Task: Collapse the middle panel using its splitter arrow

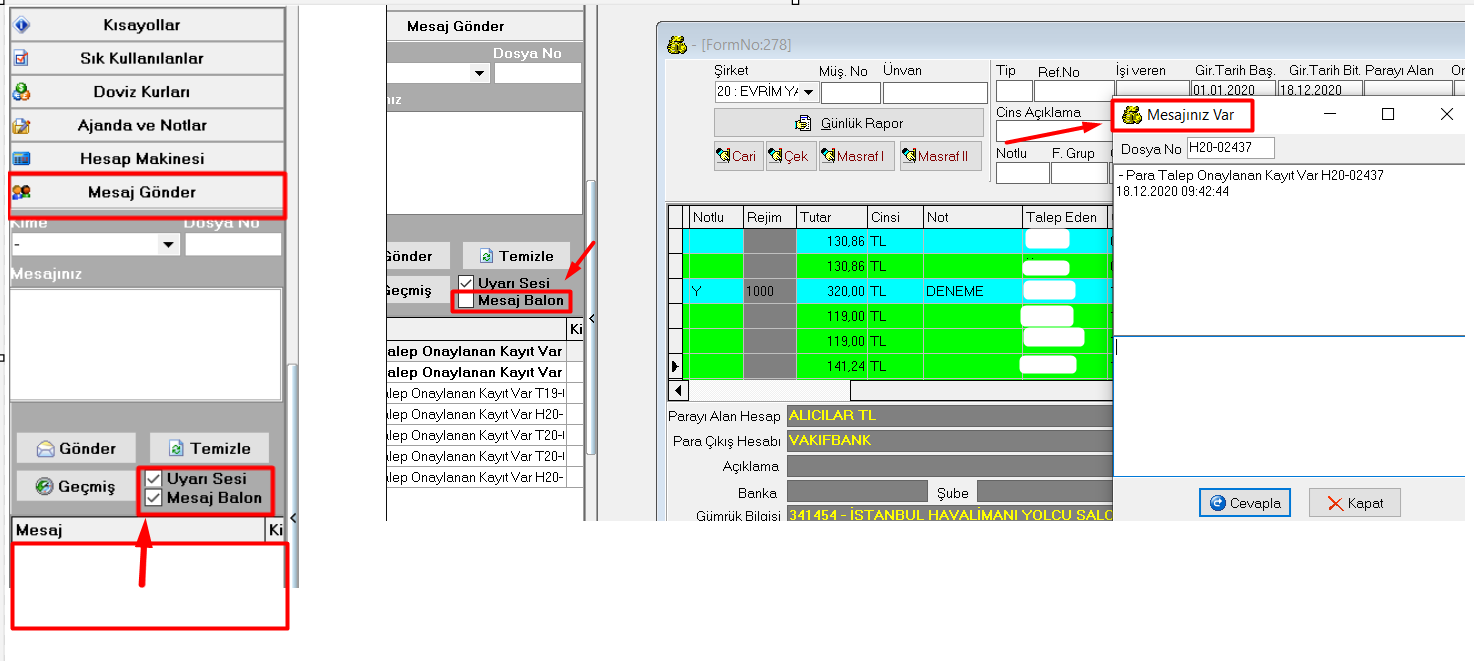Action: pos(592,318)
